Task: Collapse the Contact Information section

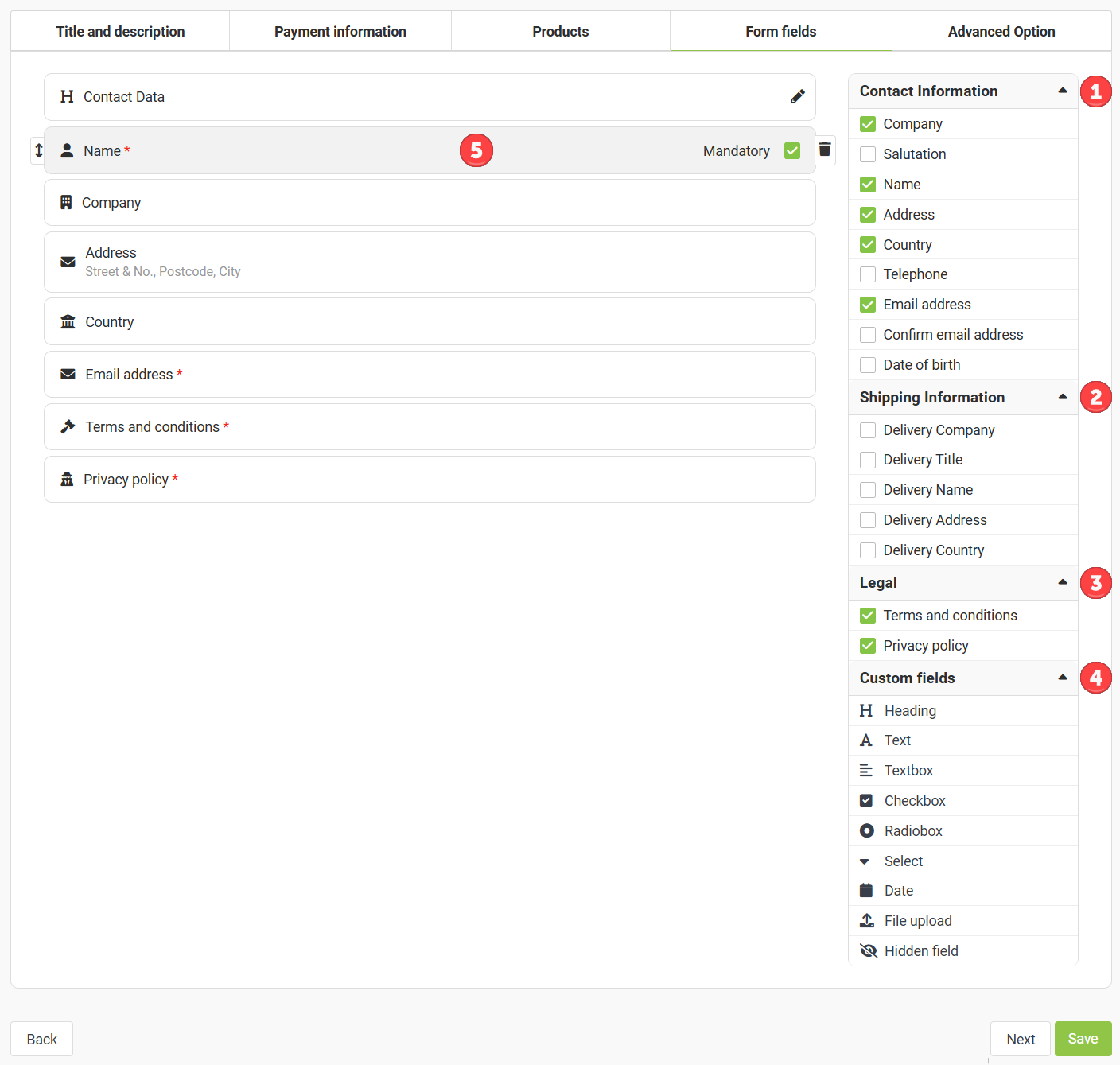Action: [1062, 91]
